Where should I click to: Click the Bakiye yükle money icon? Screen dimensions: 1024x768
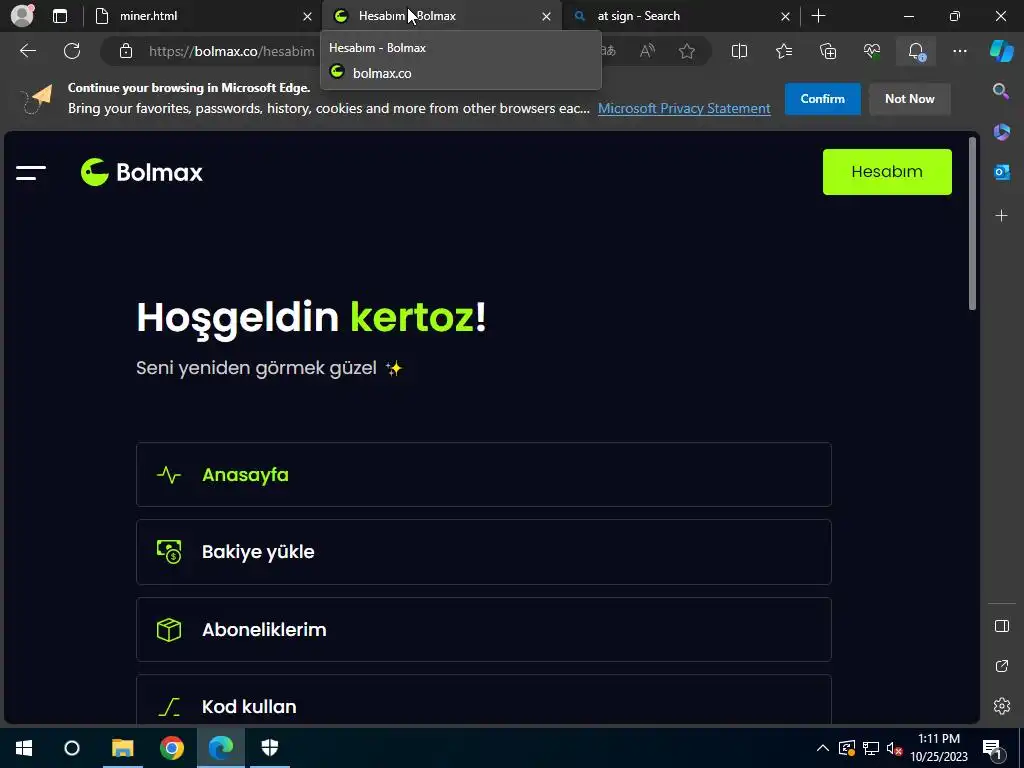tap(168, 552)
